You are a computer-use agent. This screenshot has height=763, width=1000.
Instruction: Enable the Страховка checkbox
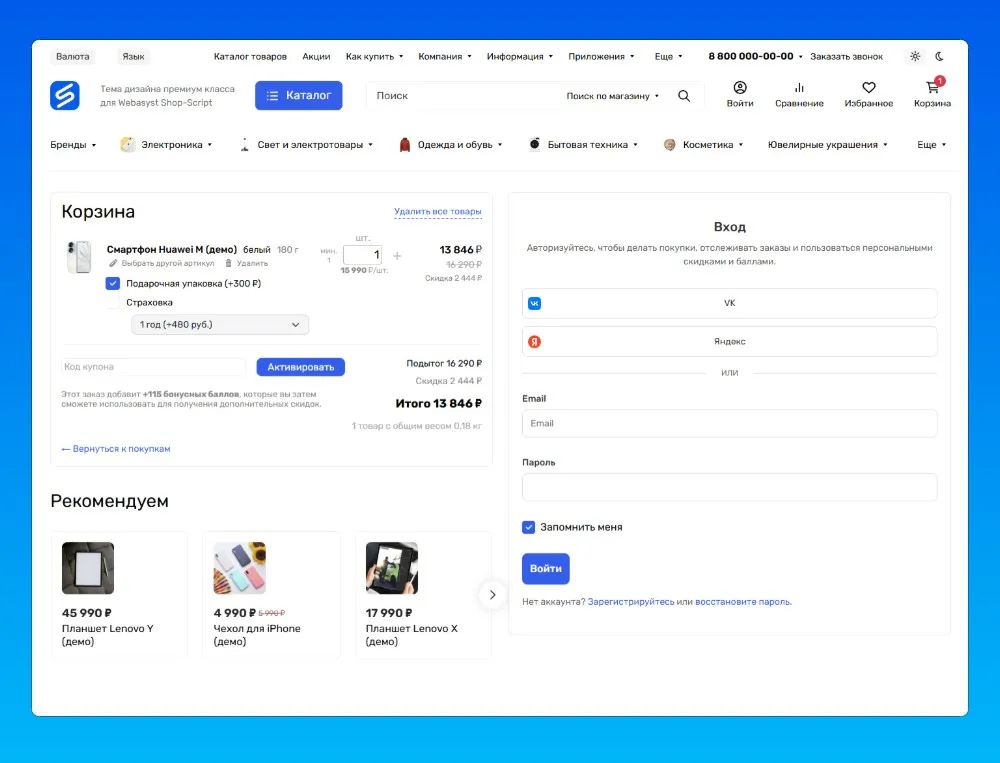[113, 302]
